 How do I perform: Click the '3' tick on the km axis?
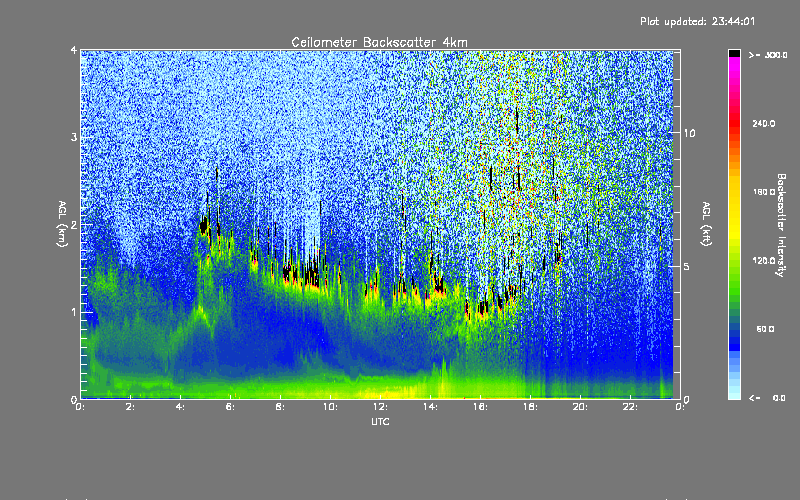click(74, 137)
